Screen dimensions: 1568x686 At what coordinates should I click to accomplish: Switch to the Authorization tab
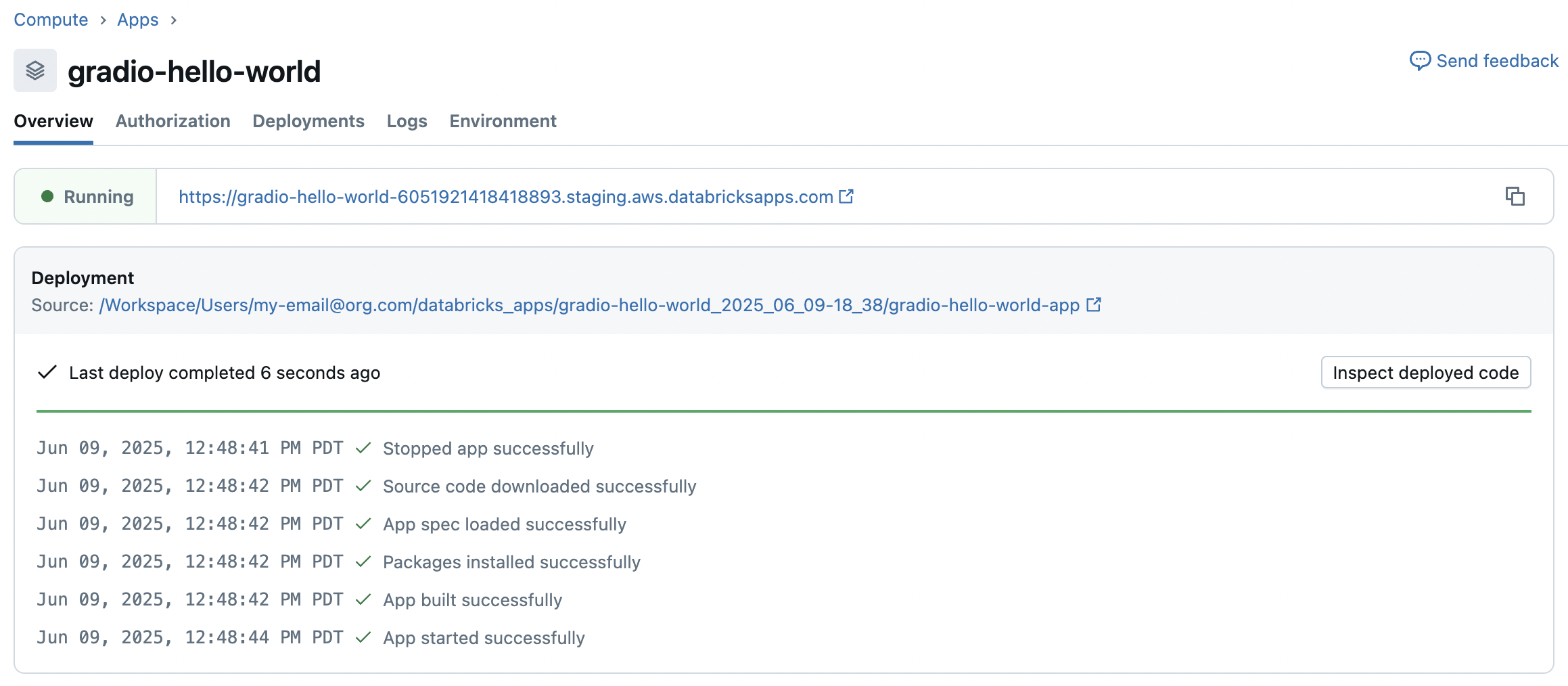(172, 121)
